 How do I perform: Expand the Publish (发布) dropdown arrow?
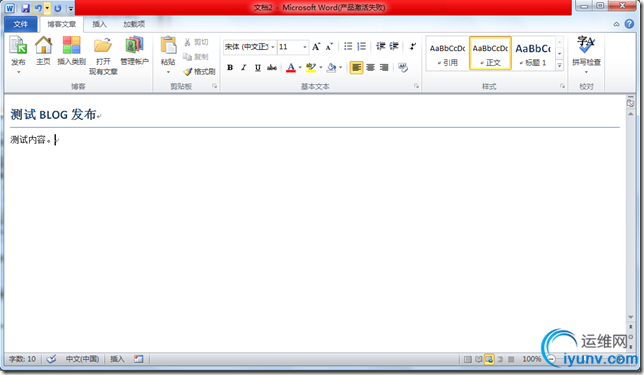(x=18, y=72)
